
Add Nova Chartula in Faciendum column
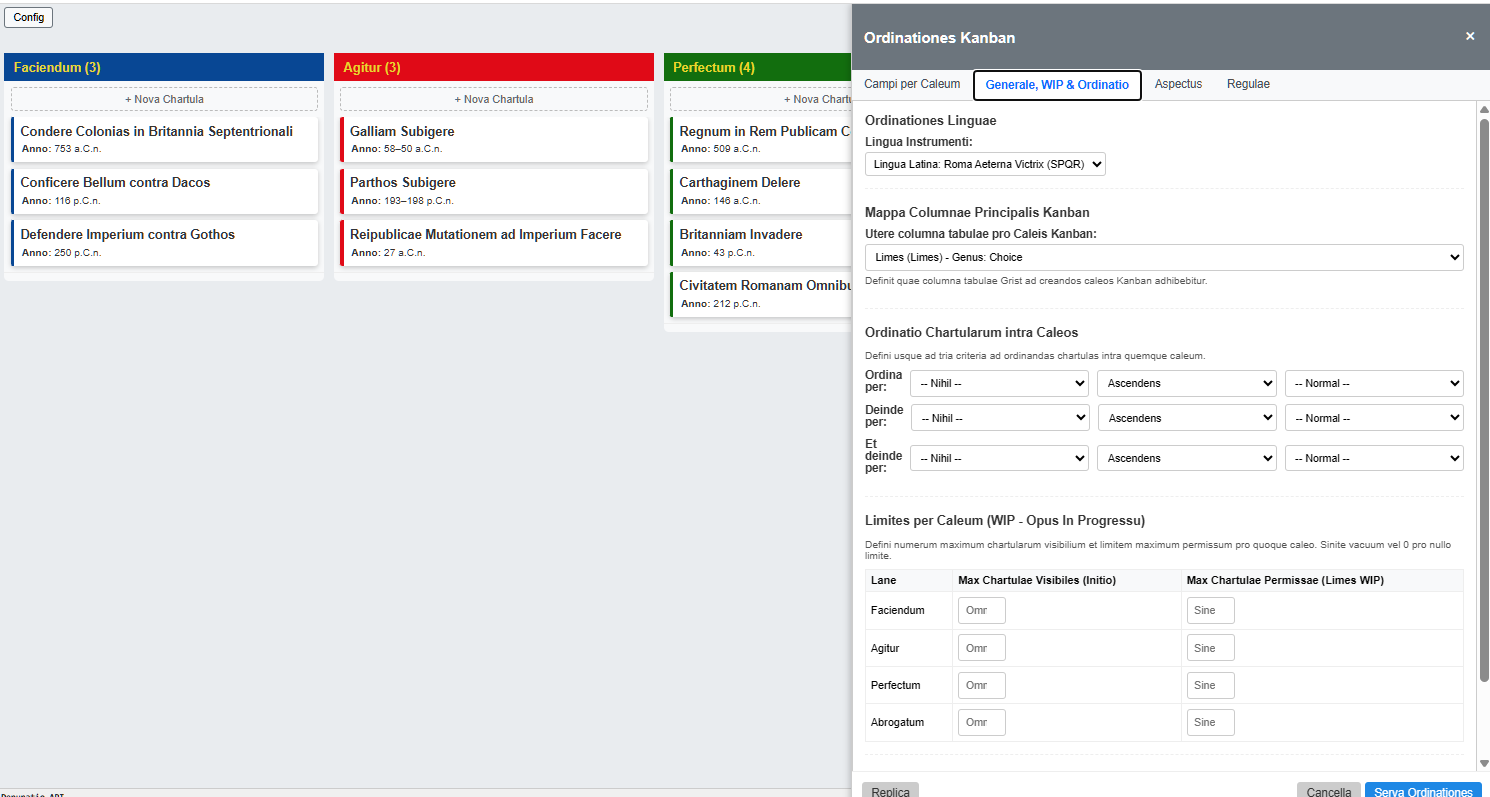point(164,99)
